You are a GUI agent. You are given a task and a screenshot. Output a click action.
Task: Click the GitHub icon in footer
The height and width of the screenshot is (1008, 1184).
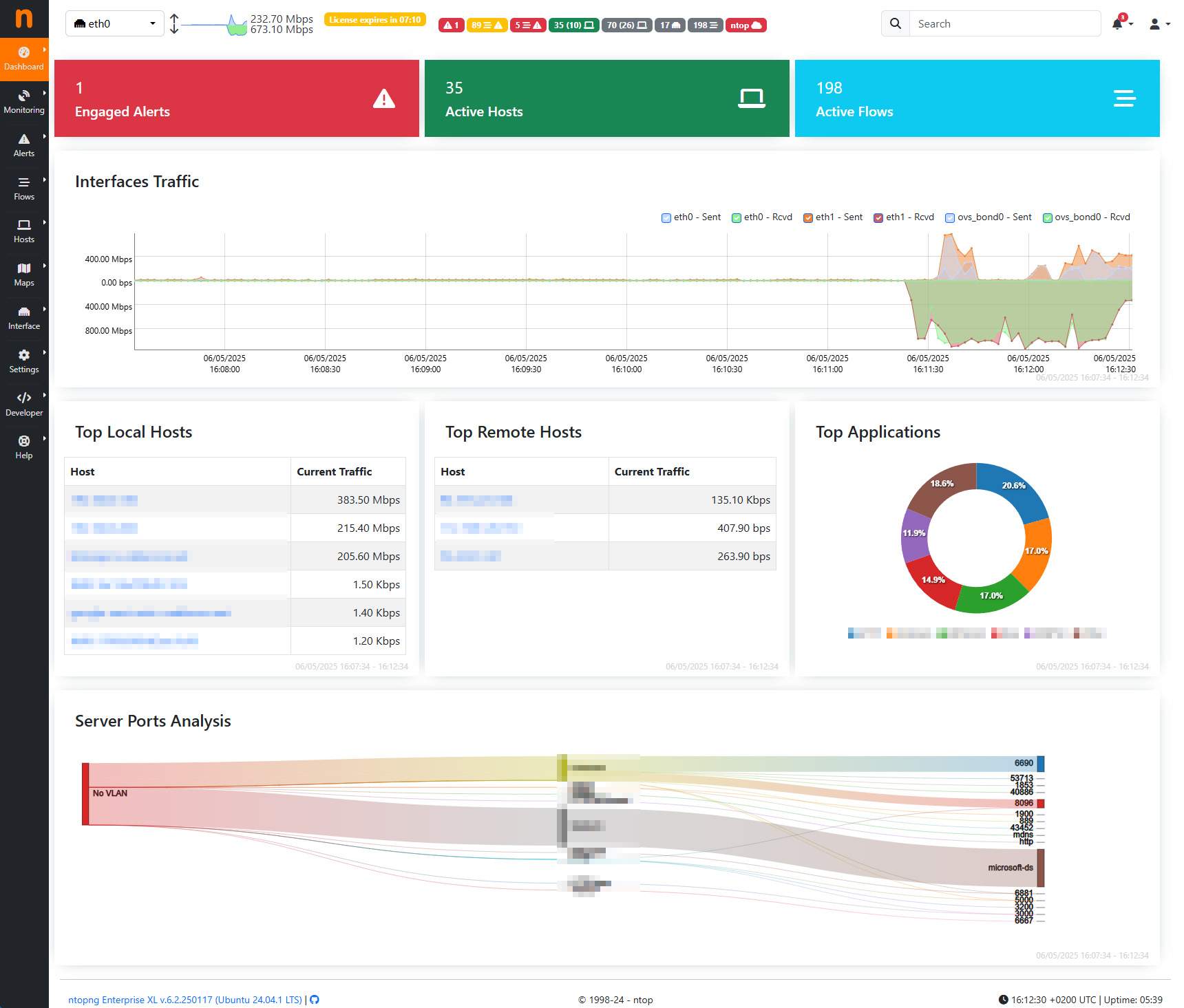click(x=315, y=1000)
